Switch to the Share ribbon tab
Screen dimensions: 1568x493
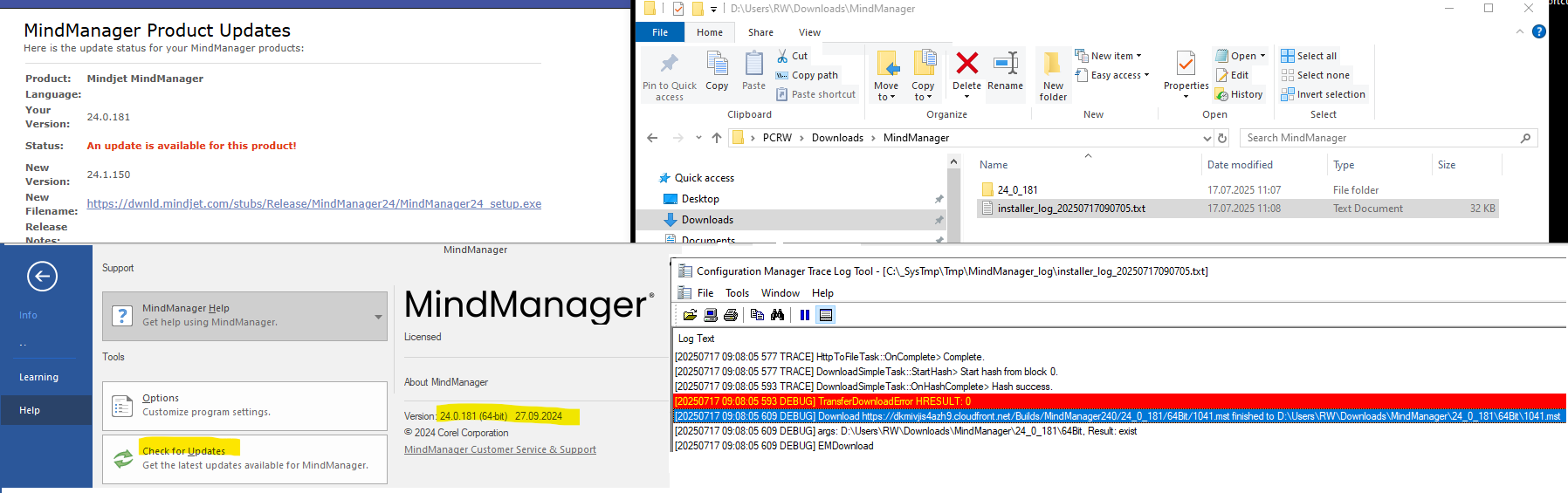(760, 32)
